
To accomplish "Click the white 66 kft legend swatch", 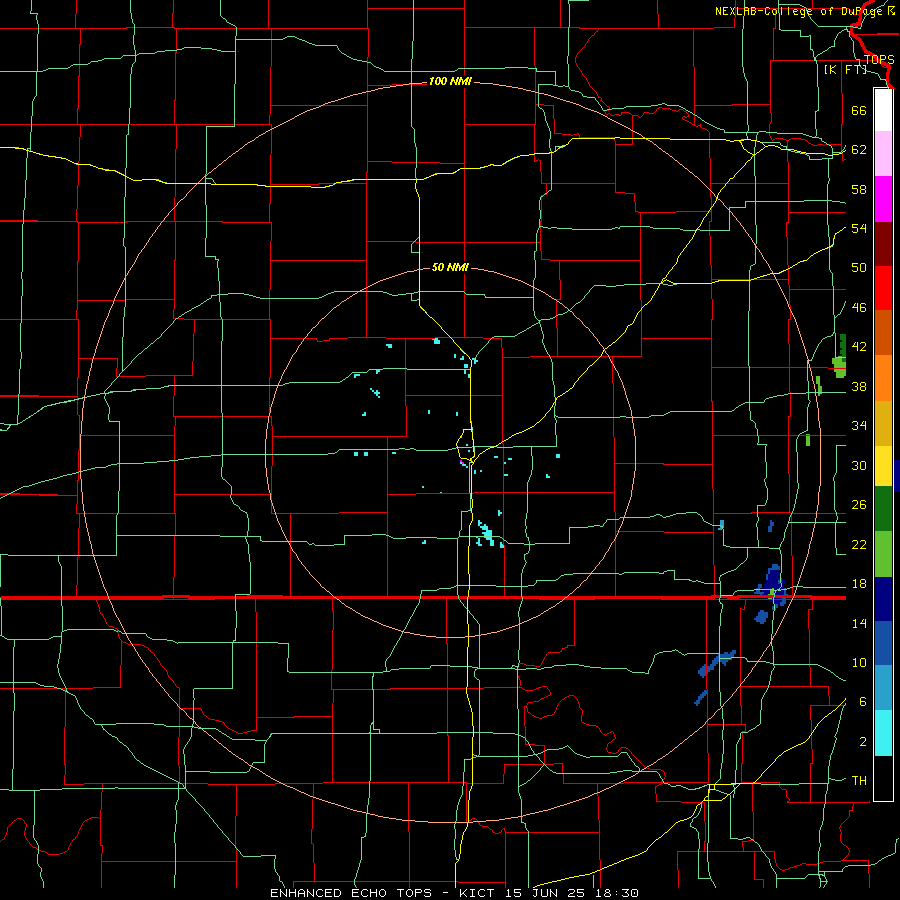I will [x=883, y=110].
